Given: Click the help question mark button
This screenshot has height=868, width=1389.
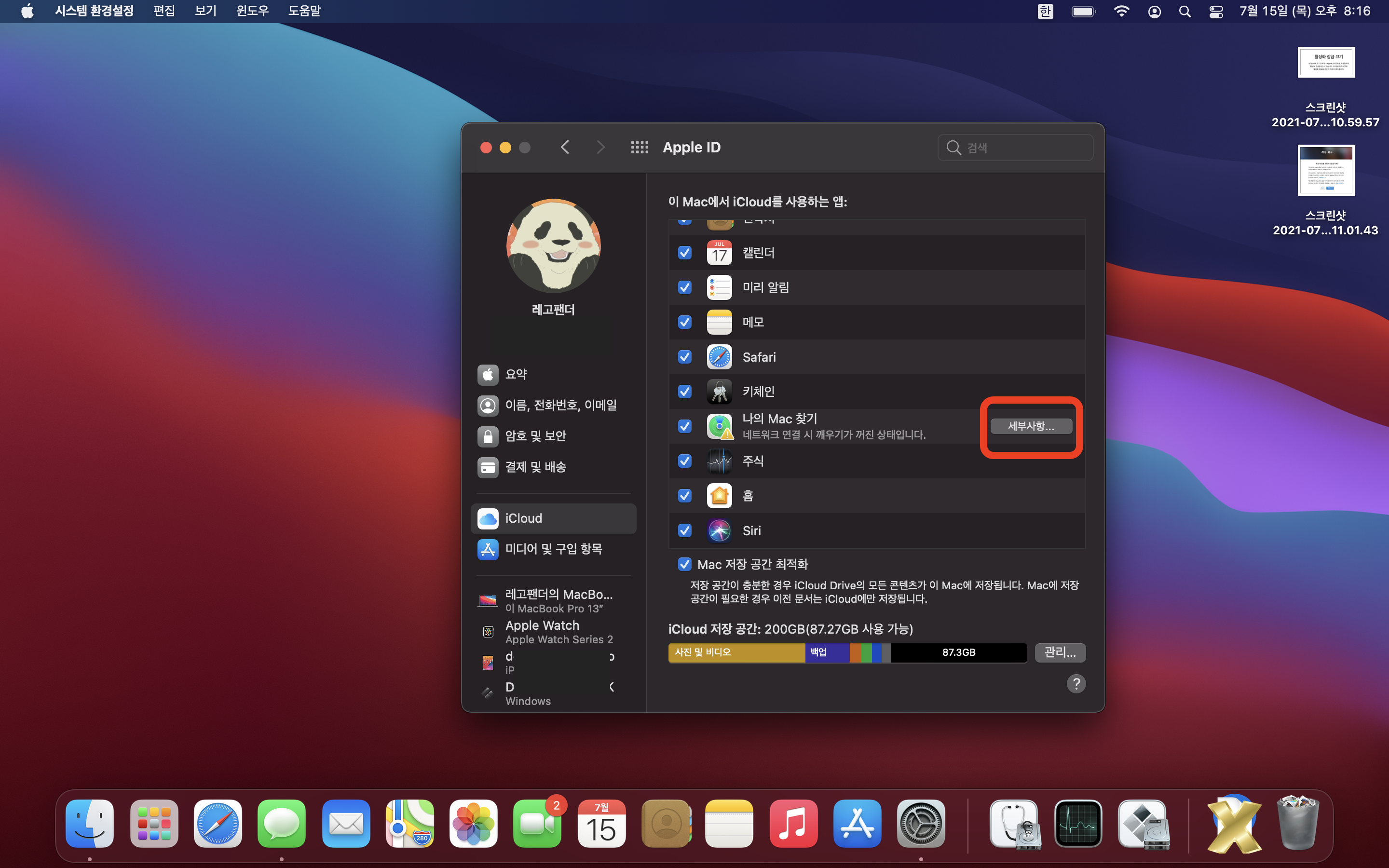Looking at the screenshot, I should 1076,684.
